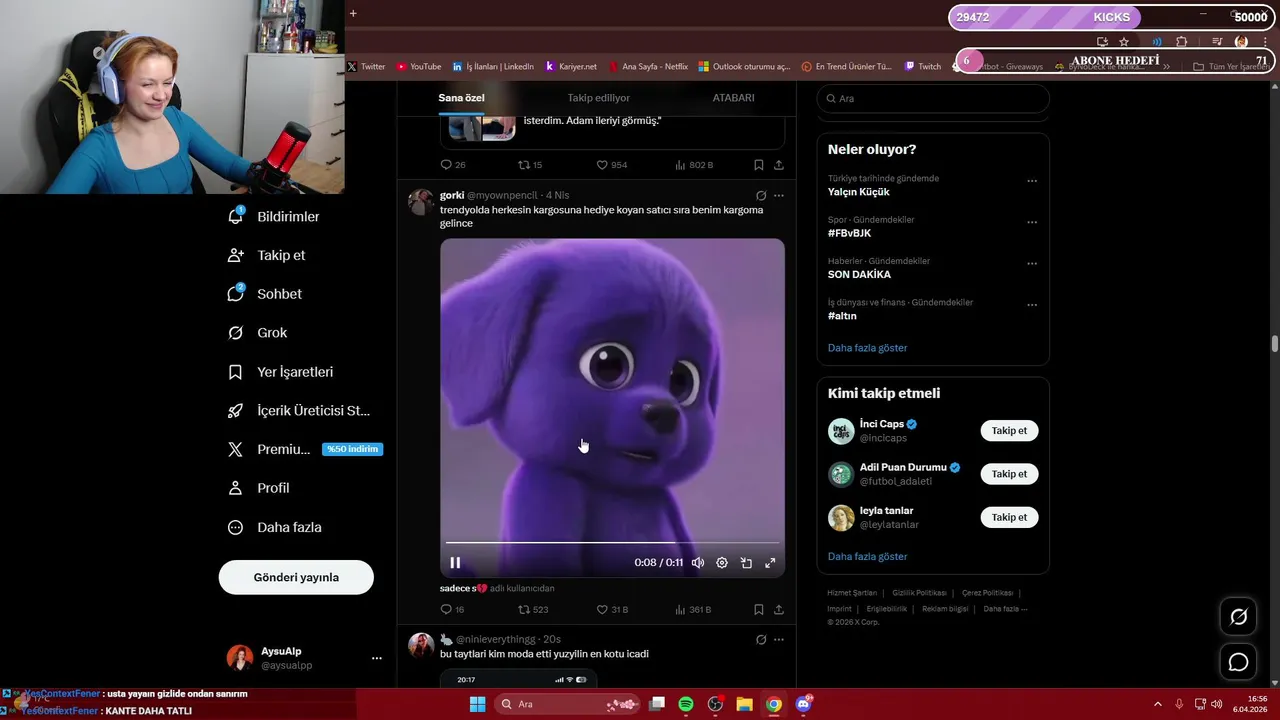Open options for Yalçın Küçük trend
The image size is (1280, 720).
point(1032,181)
